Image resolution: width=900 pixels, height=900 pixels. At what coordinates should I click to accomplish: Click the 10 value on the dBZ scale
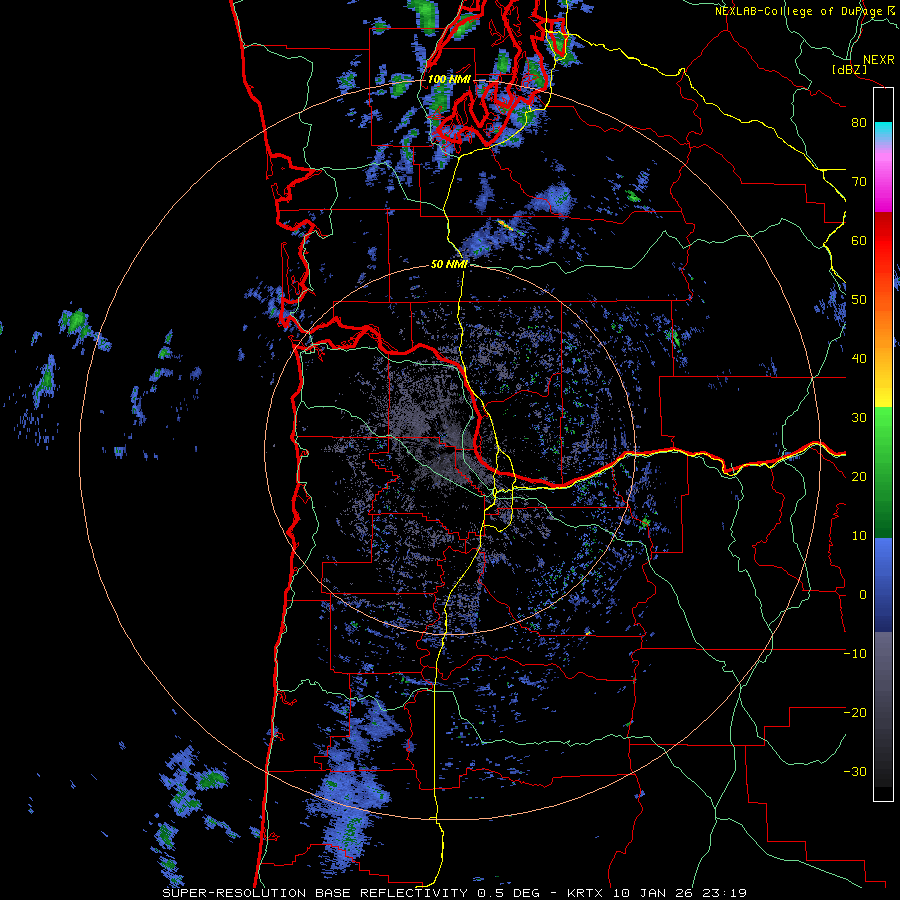(x=859, y=536)
